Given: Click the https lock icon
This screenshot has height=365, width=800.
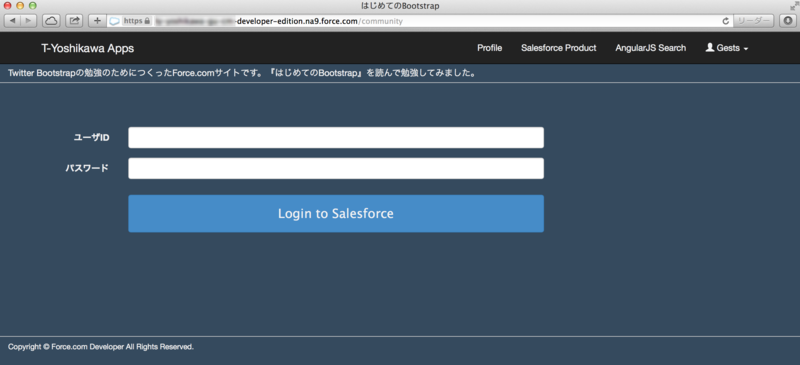Looking at the screenshot, I should (x=147, y=21).
